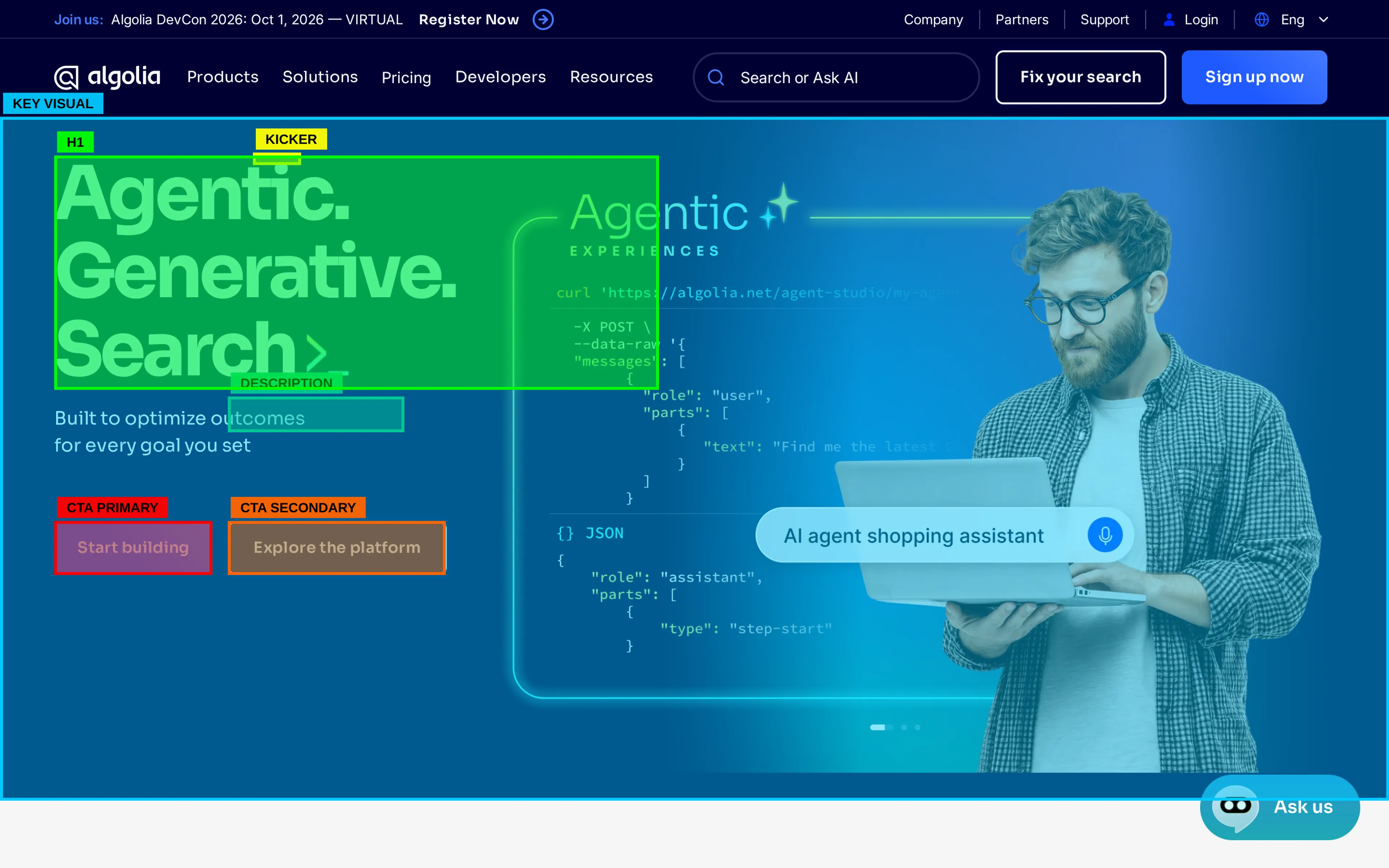Screen dimensions: 1389x868
Task: Click the magnifier icon in search bar
Action: 716,77
